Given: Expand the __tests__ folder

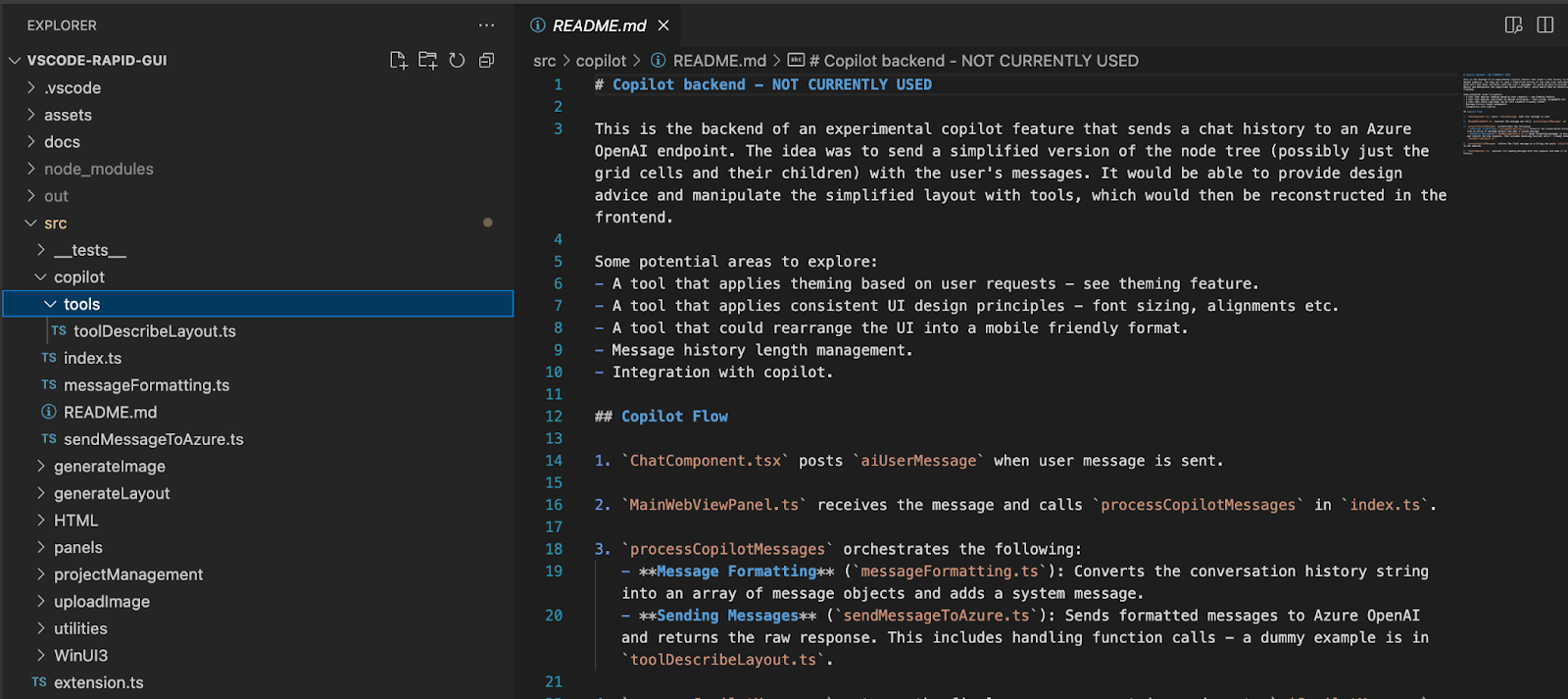Looking at the screenshot, I should point(41,250).
